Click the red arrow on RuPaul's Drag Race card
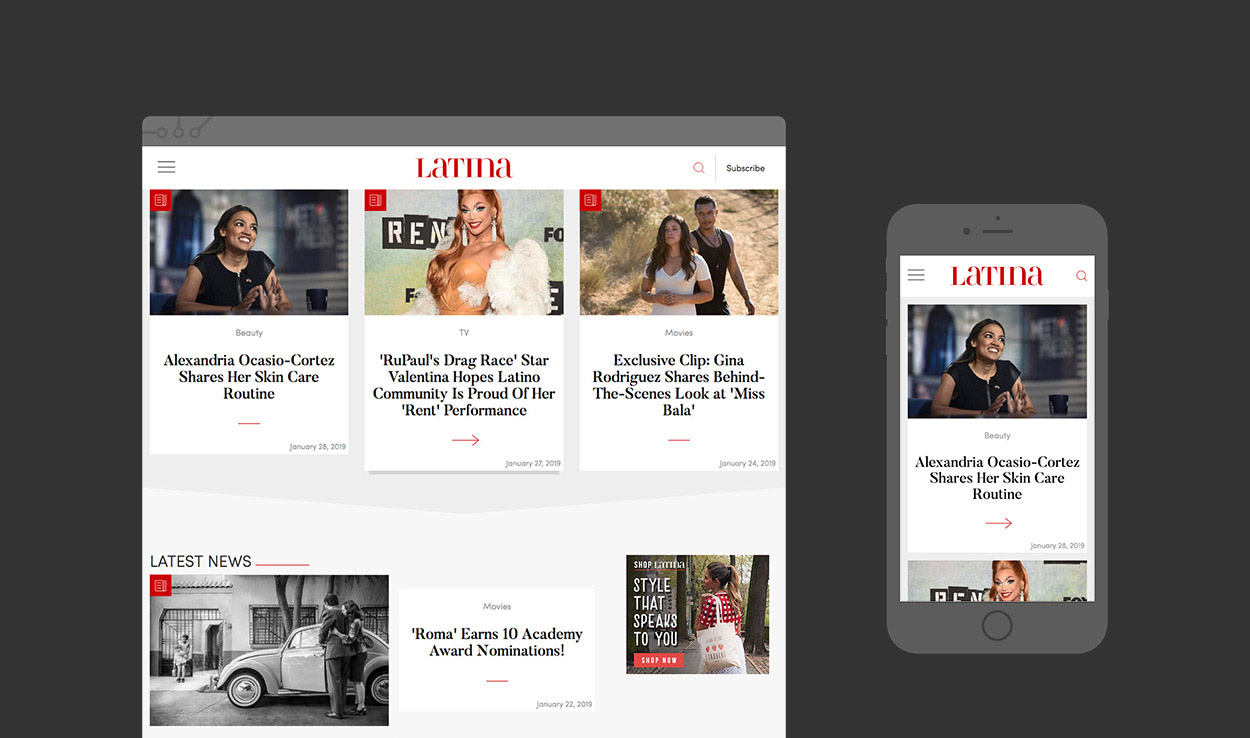Viewport: 1250px width, 738px height. pyautogui.click(x=465, y=440)
